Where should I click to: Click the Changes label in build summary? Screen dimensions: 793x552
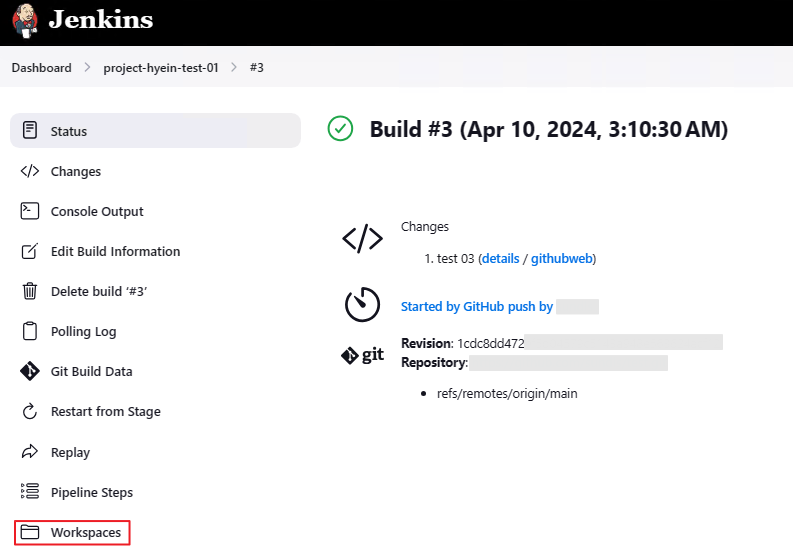tap(425, 227)
